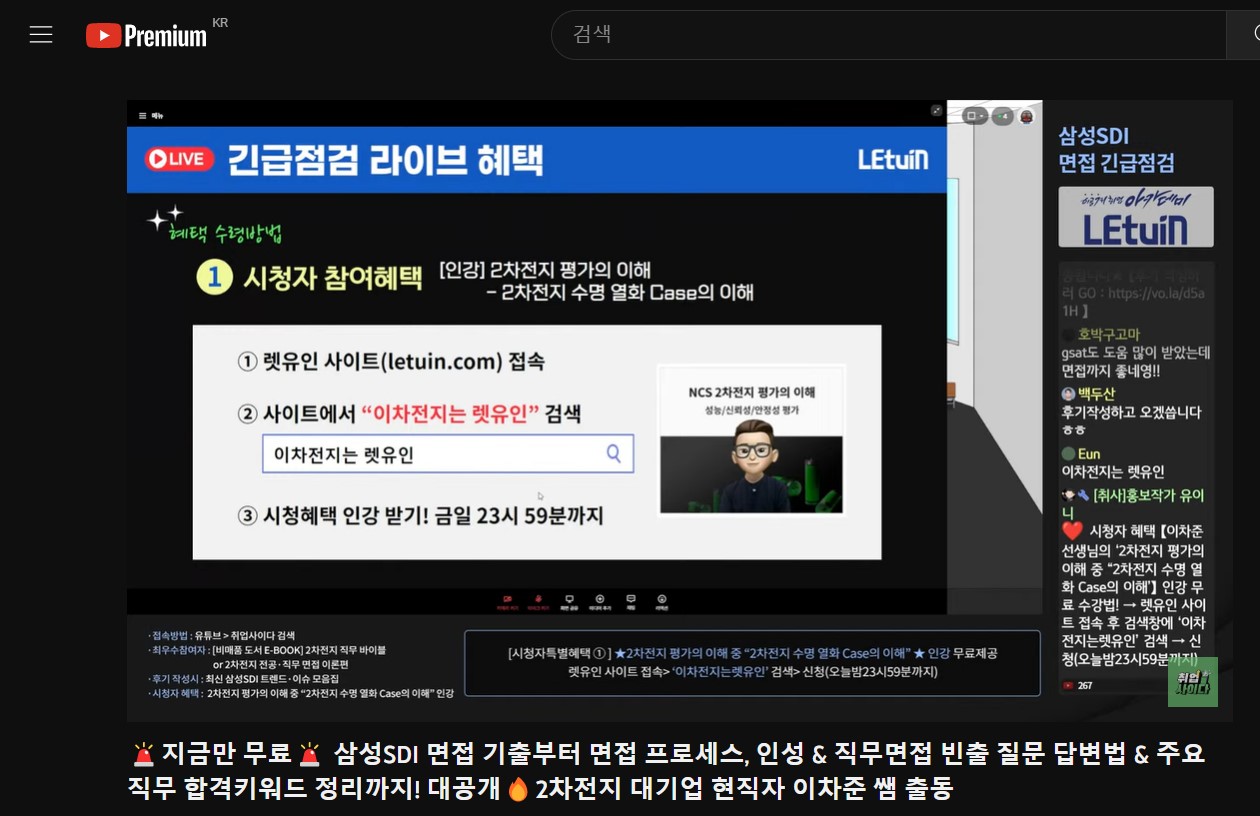Click the presenter avatar at the video's top-right
Image resolution: width=1260 pixels, height=816 pixels.
[x=1026, y=116]
